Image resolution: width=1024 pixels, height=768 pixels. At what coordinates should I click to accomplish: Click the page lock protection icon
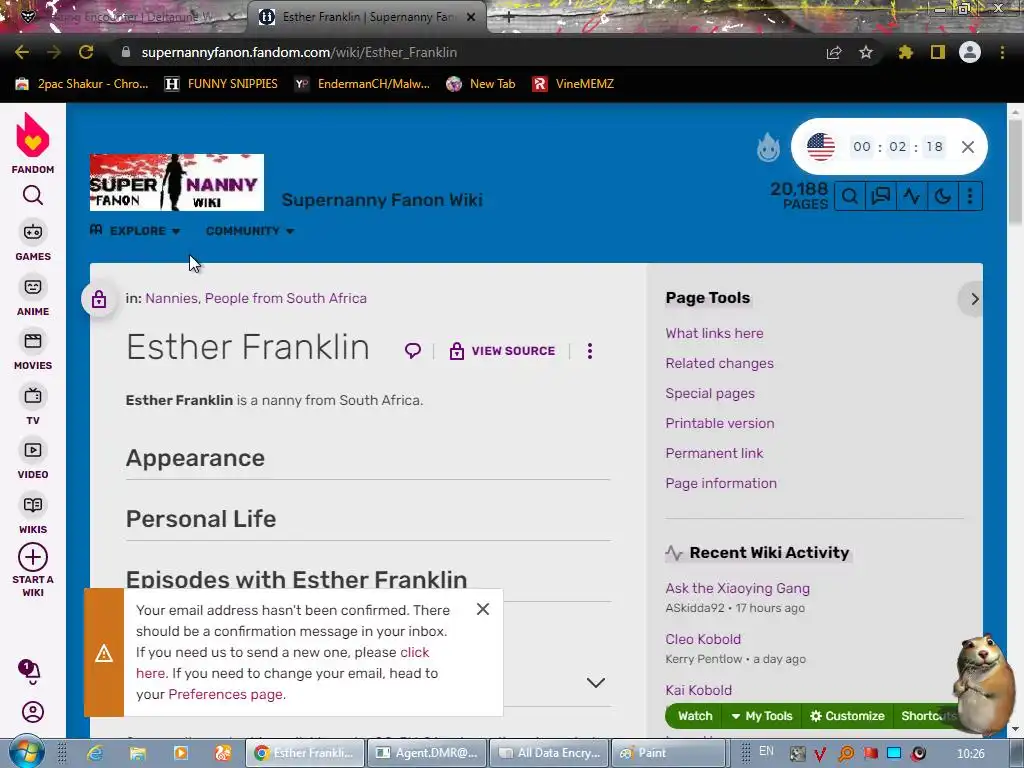tap(99, 299)
